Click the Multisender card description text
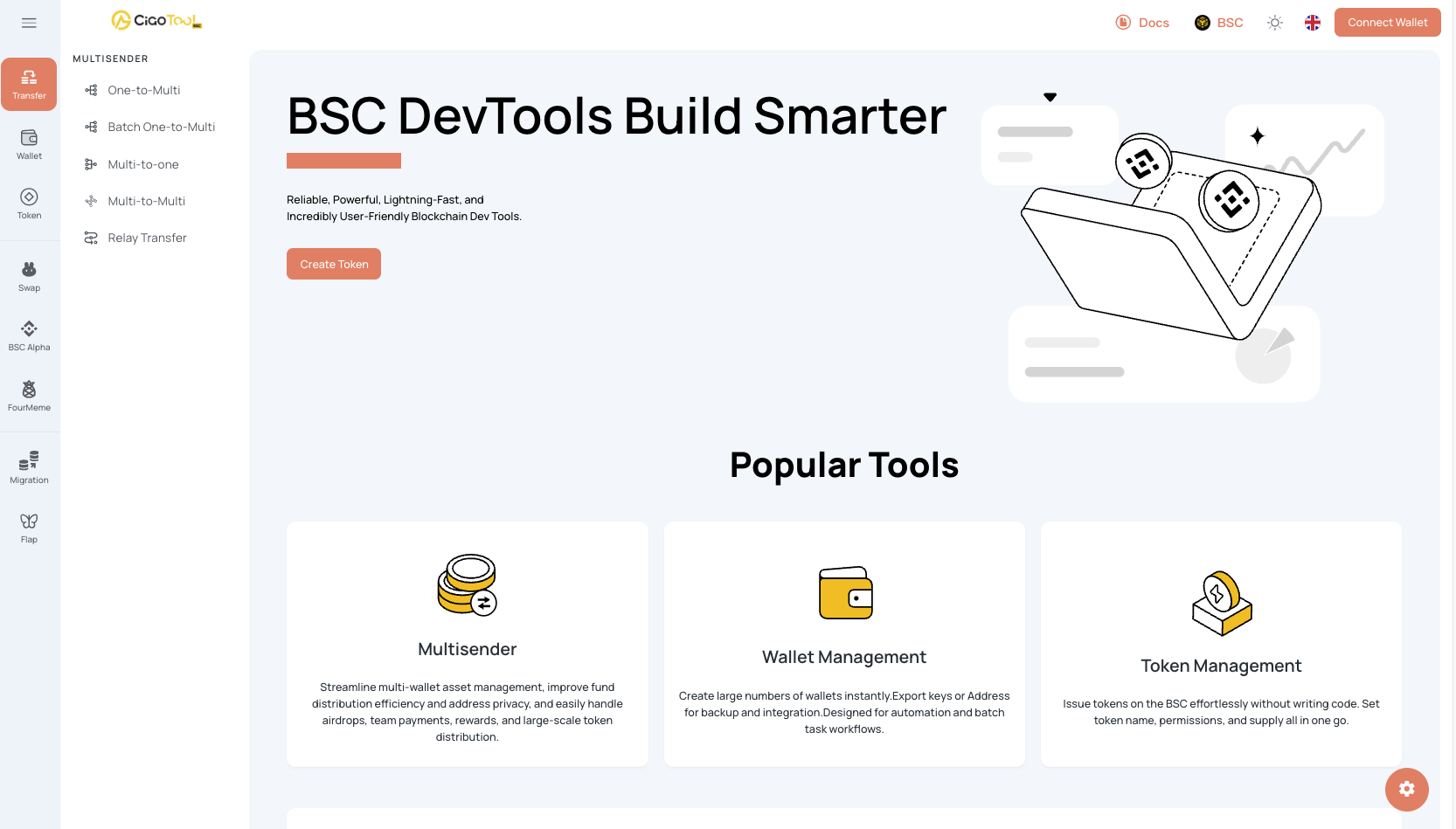The image size is (1456, 829). point(468,712)
